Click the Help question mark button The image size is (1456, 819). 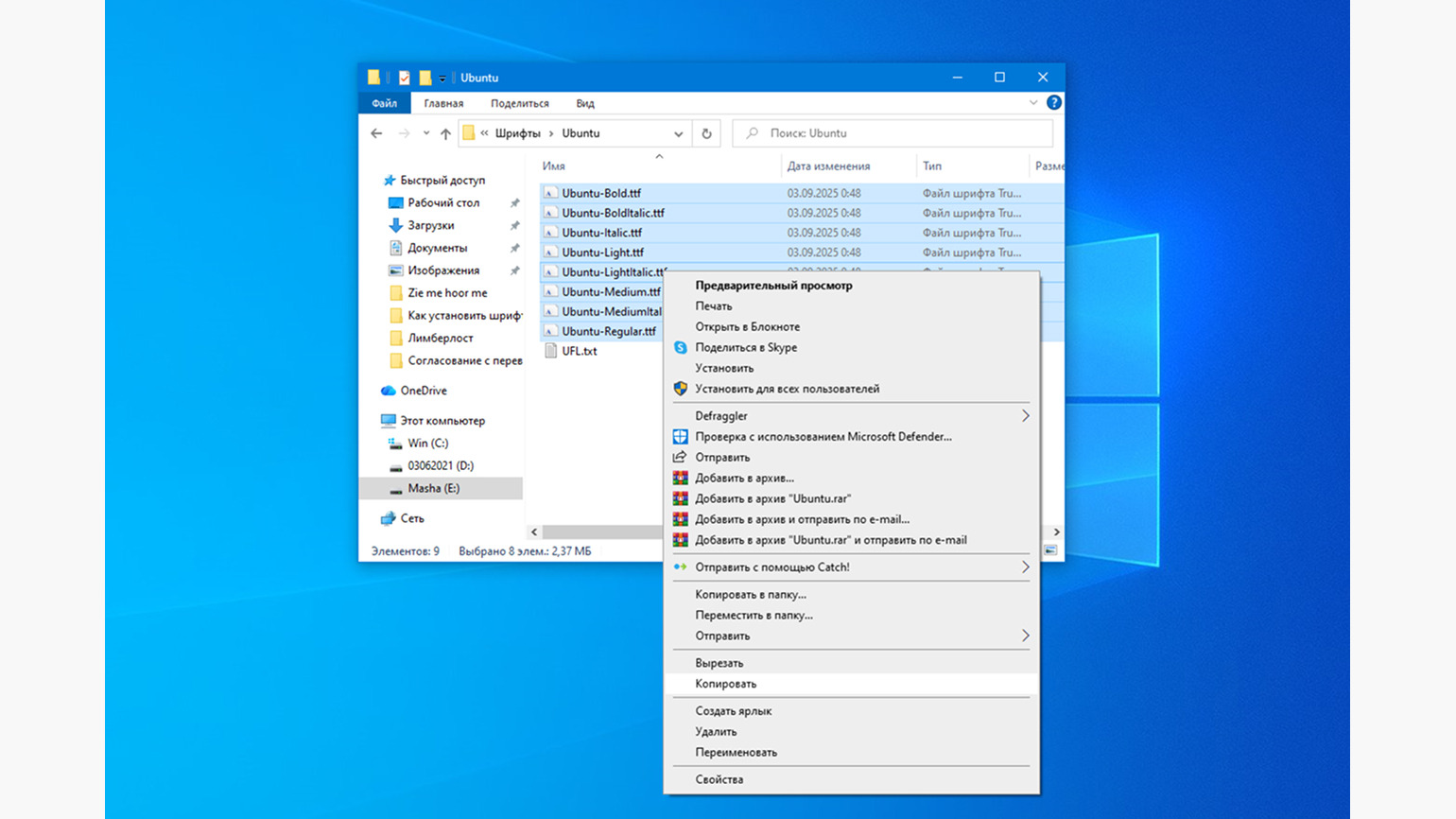1053,102
